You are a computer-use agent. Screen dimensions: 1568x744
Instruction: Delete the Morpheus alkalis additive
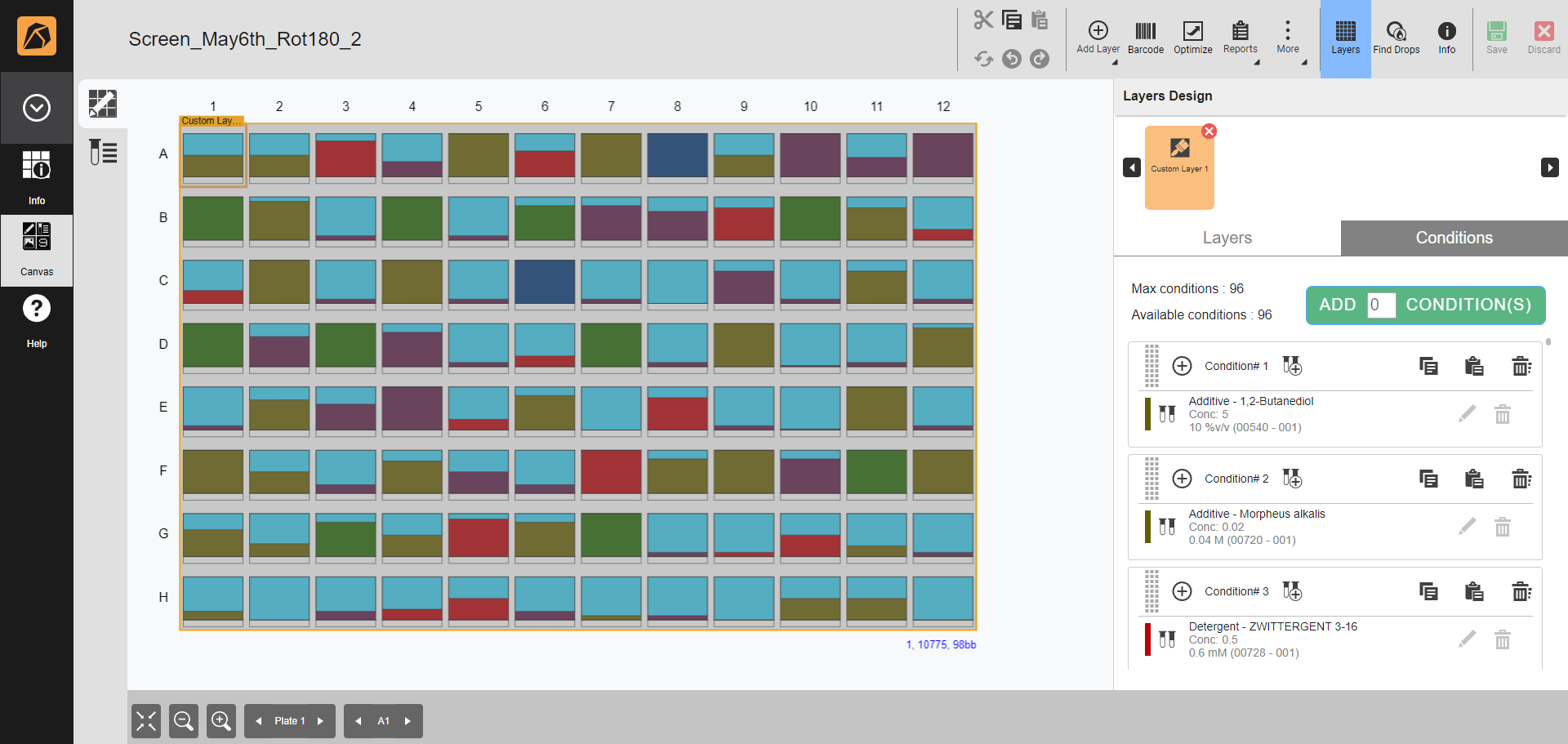coord(1503,527)
